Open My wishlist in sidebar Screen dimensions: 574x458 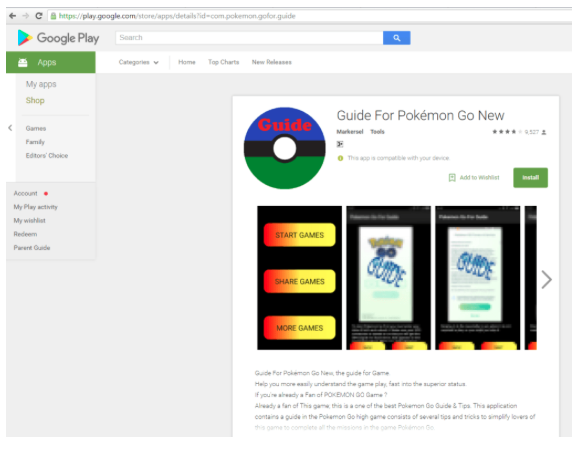click(x=30, y=220)
